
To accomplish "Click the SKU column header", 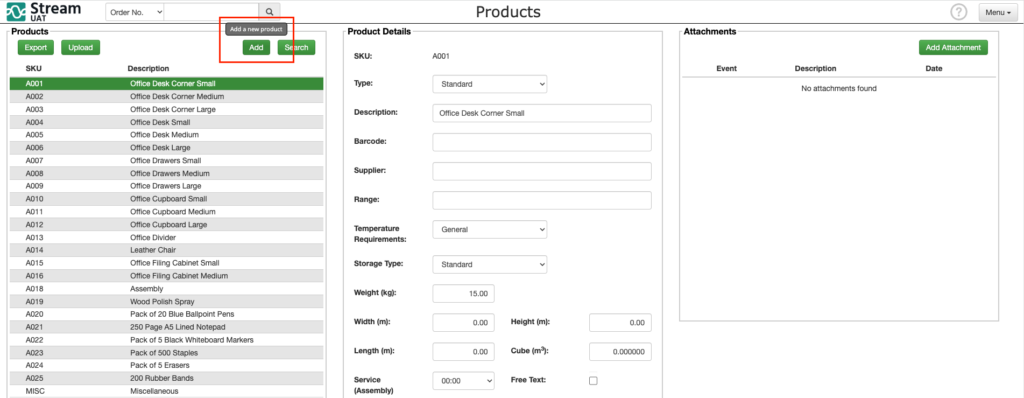I will (x=34, y=69).
